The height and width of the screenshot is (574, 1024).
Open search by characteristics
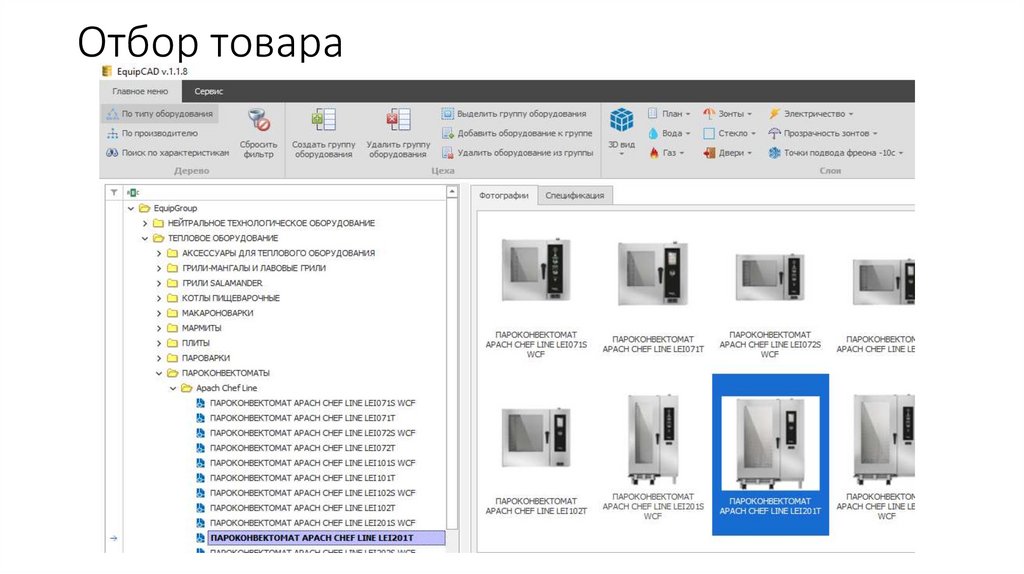coord(168,153)
